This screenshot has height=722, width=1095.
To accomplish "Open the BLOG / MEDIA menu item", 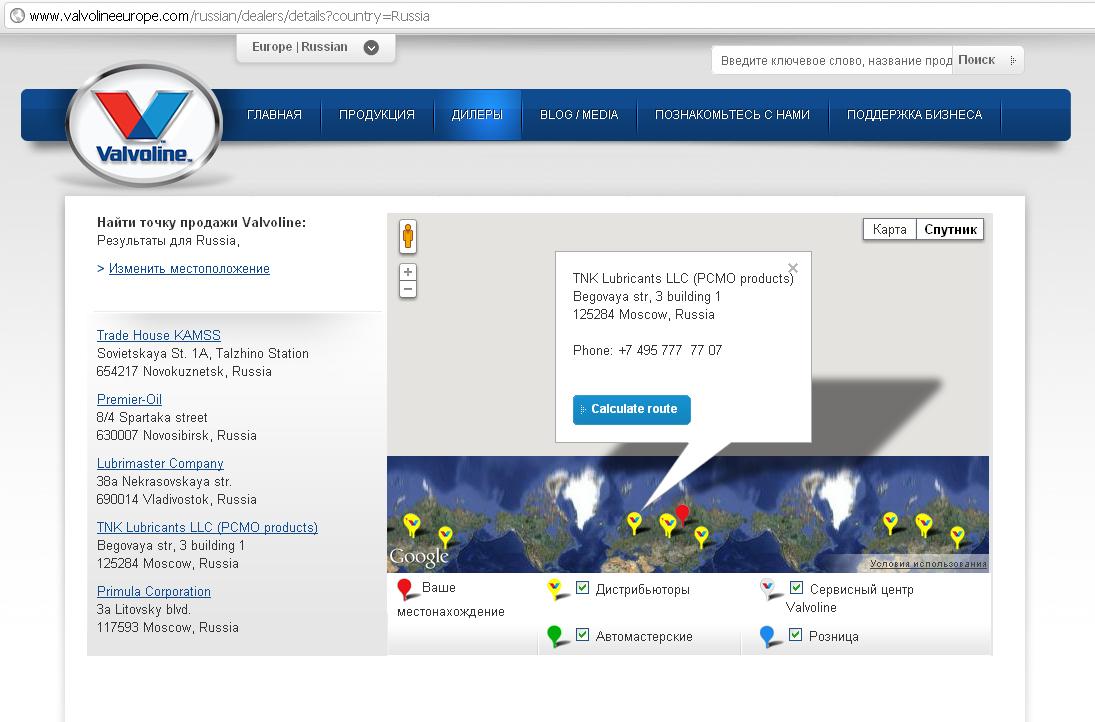I will pyautogui.click(x=579, y=115).
